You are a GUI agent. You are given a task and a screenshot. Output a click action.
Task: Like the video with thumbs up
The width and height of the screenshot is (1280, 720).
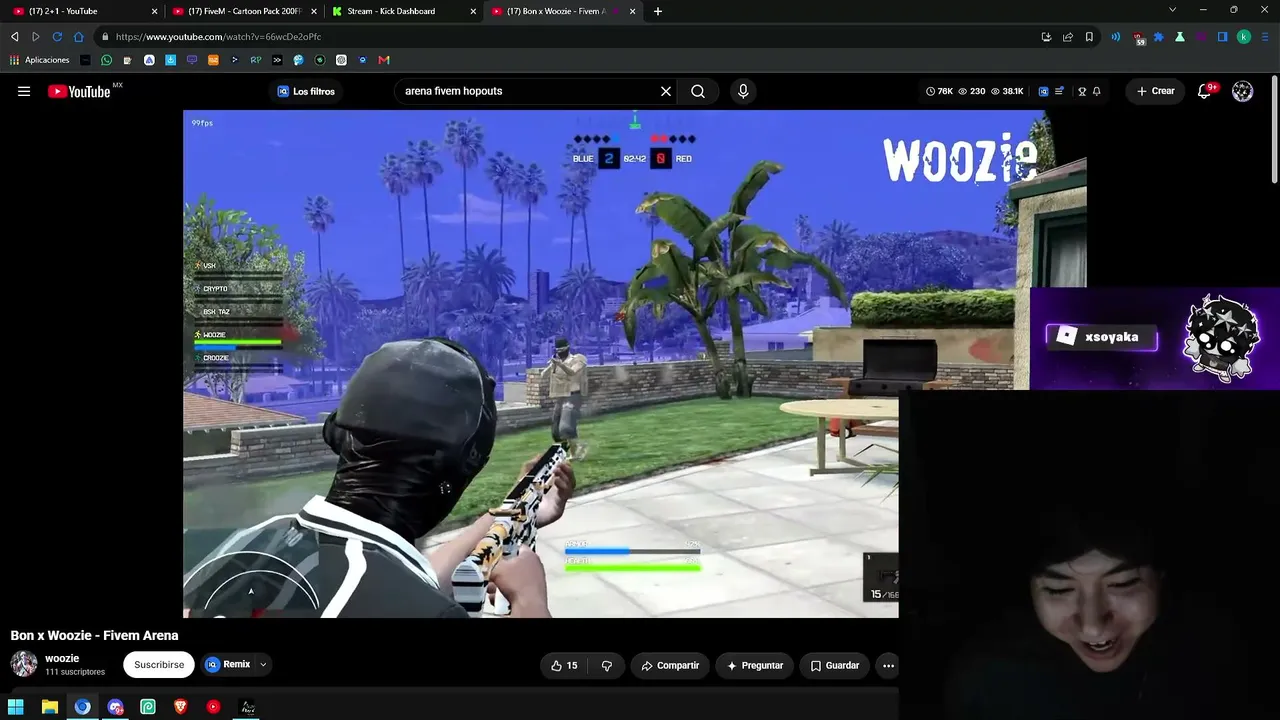coord(564,665)
